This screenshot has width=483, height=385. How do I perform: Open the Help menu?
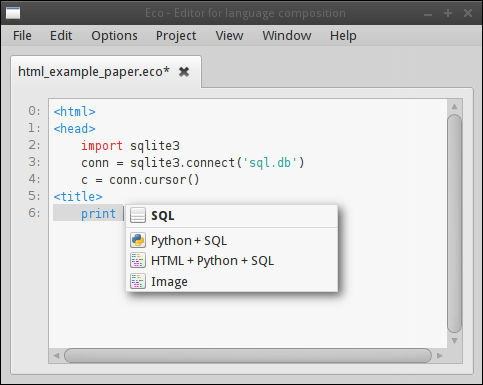(x=343, y=36)
